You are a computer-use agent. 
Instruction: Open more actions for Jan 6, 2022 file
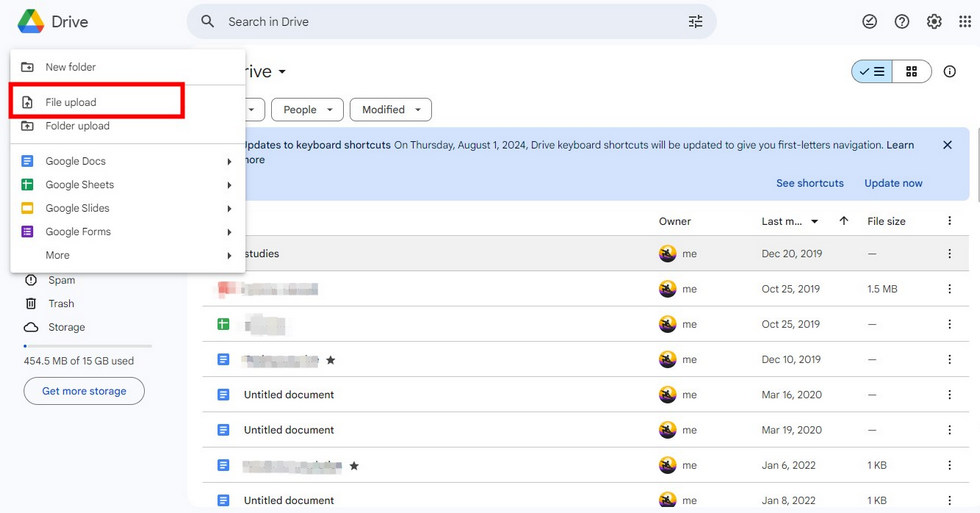click(949, 466)
